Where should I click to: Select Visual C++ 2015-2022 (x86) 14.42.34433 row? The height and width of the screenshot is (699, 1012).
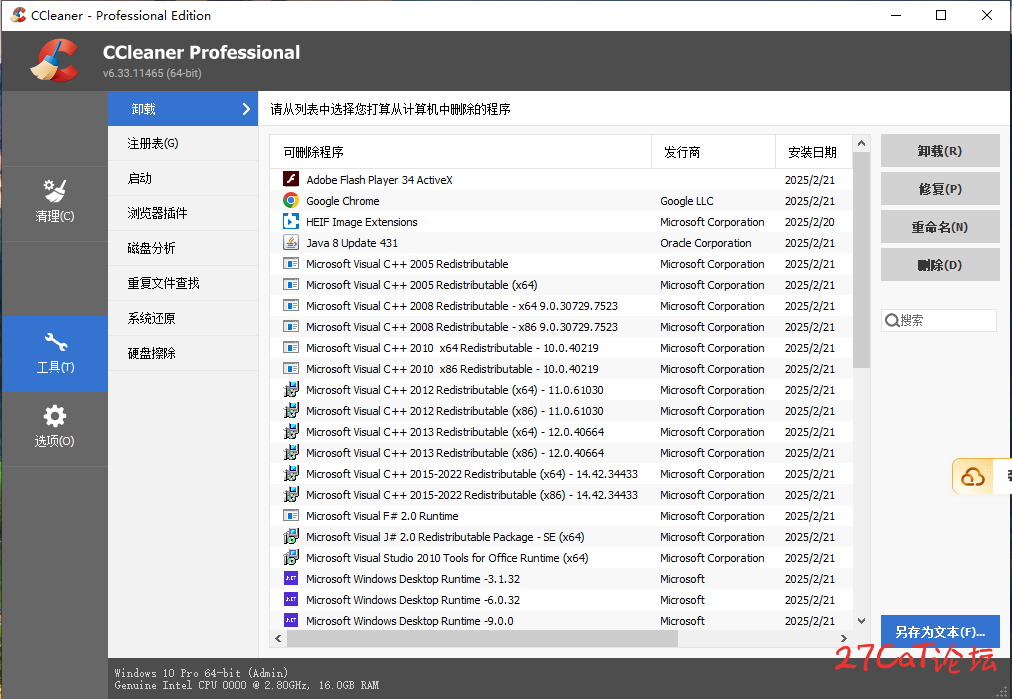[x=561, y=494]
